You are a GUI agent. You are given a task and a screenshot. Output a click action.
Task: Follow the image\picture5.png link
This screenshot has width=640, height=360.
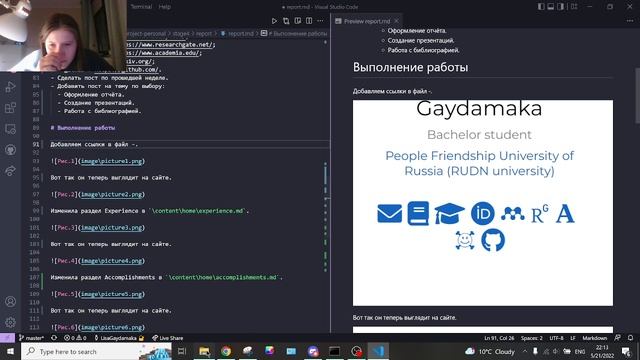[111, 294]
